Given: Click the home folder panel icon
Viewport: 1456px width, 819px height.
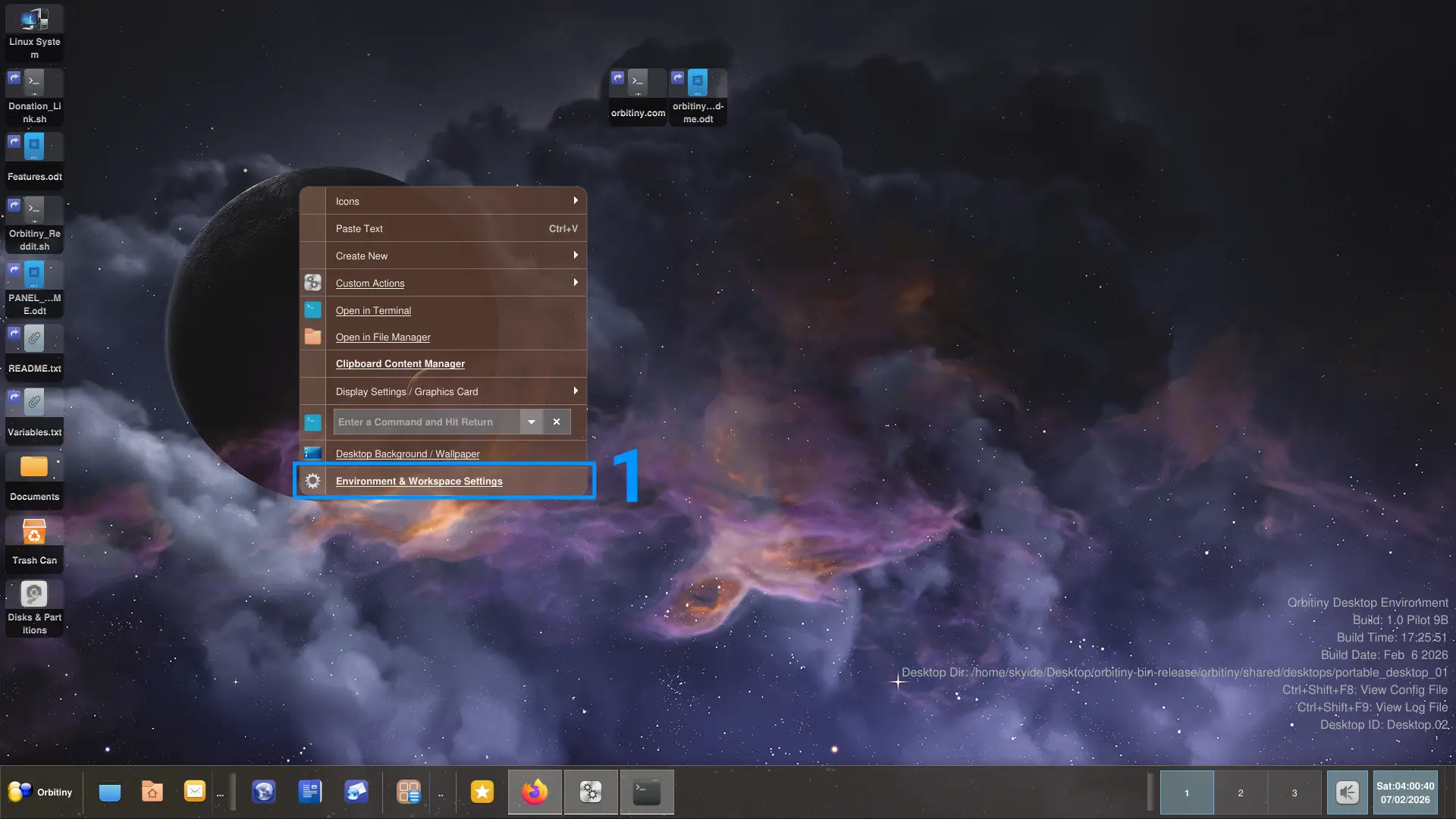Looking at the screenshot, I should [x=152, y=792].
